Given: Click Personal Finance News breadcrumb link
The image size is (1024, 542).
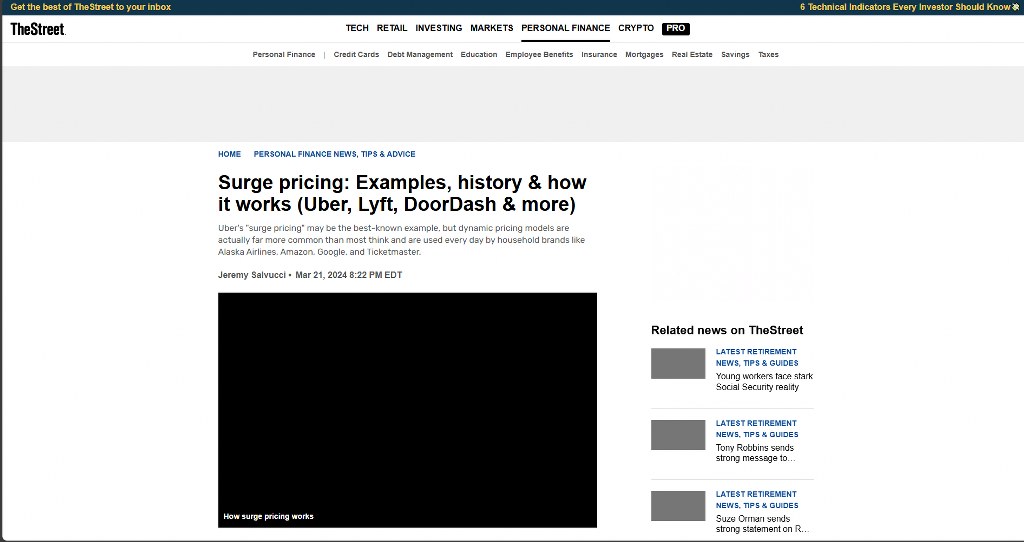Looking at the screenshot, I should [334, 154].
